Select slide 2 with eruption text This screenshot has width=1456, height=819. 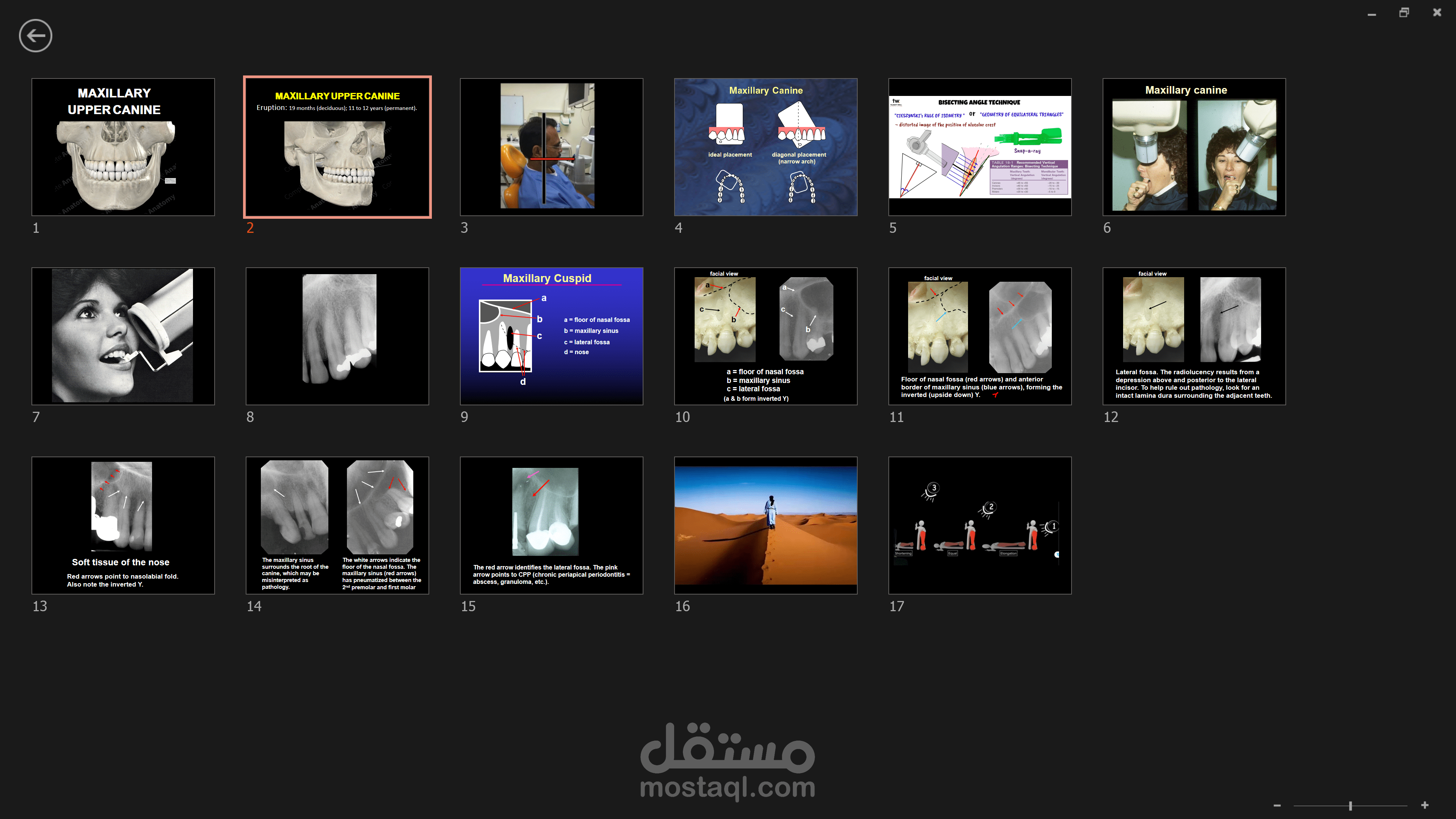[x=337, y=147]
